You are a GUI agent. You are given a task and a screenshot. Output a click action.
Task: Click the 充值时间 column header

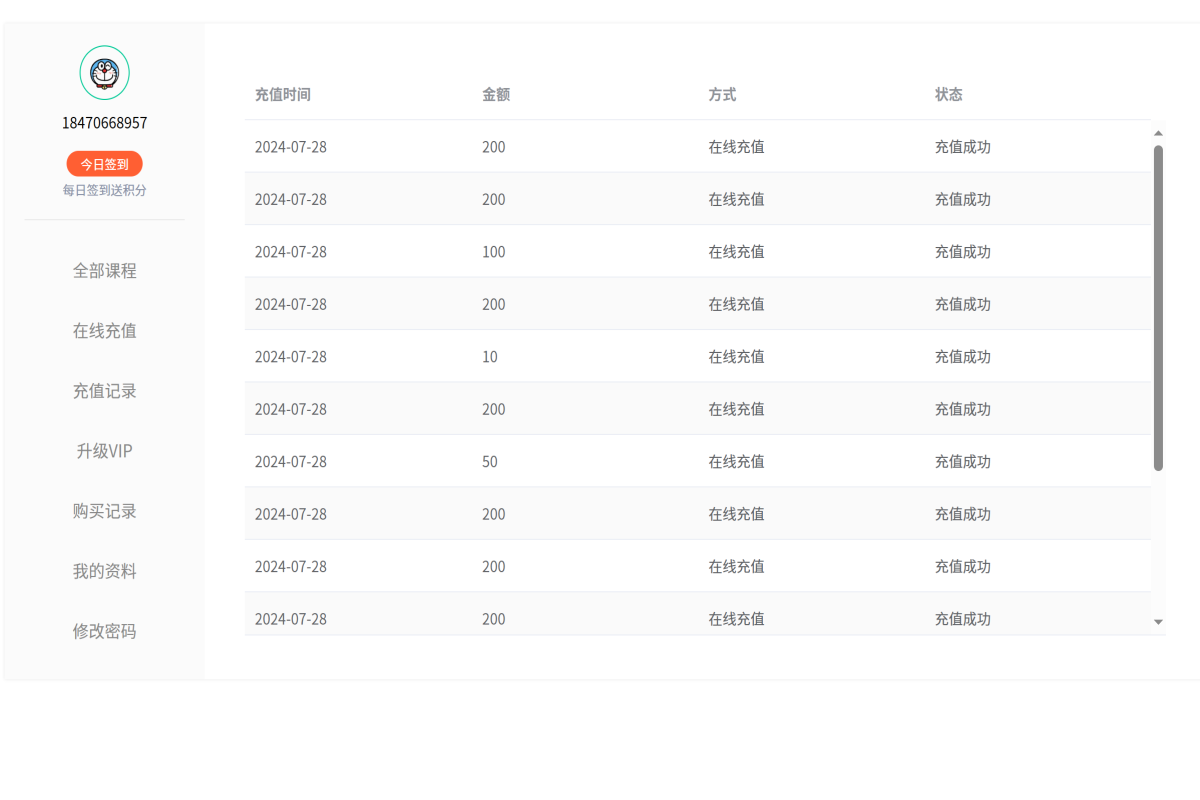point(283,94)
